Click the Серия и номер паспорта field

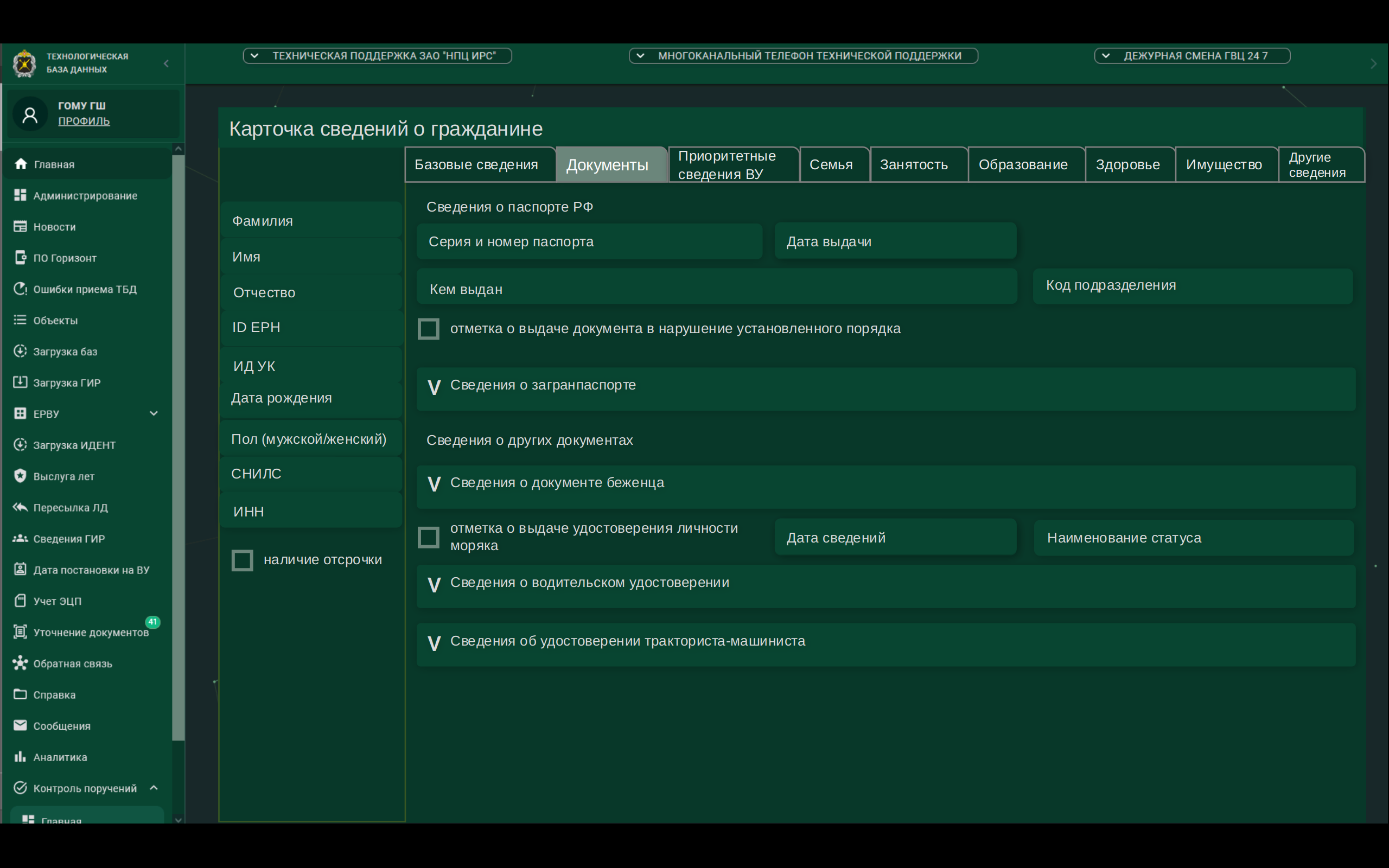click(x=589, y=242)
